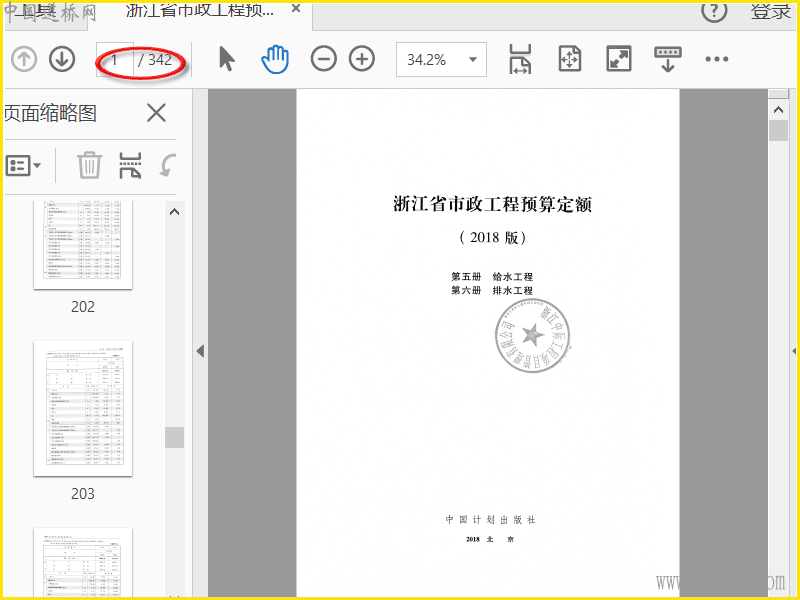
Task: Delete selected pages with trash icon
Action: tap(90, 165)
